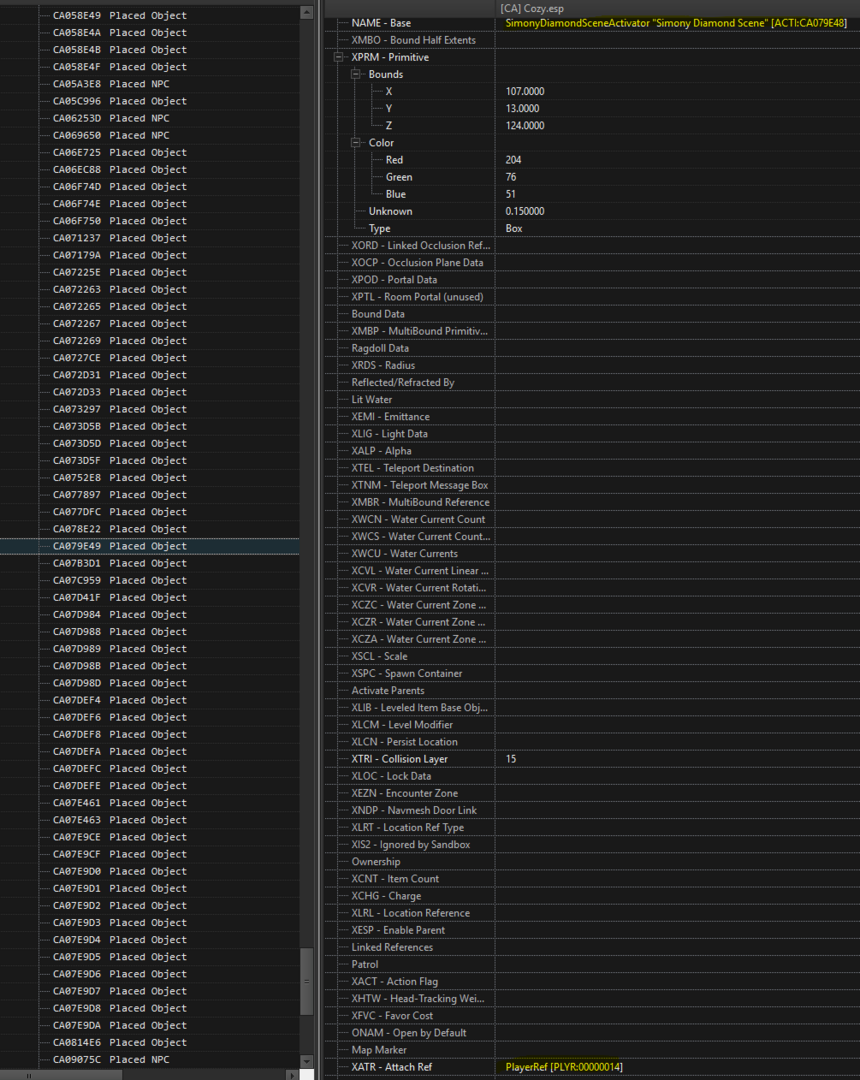Select XSCL - Scale row
860x1080 pixels.
592,656
